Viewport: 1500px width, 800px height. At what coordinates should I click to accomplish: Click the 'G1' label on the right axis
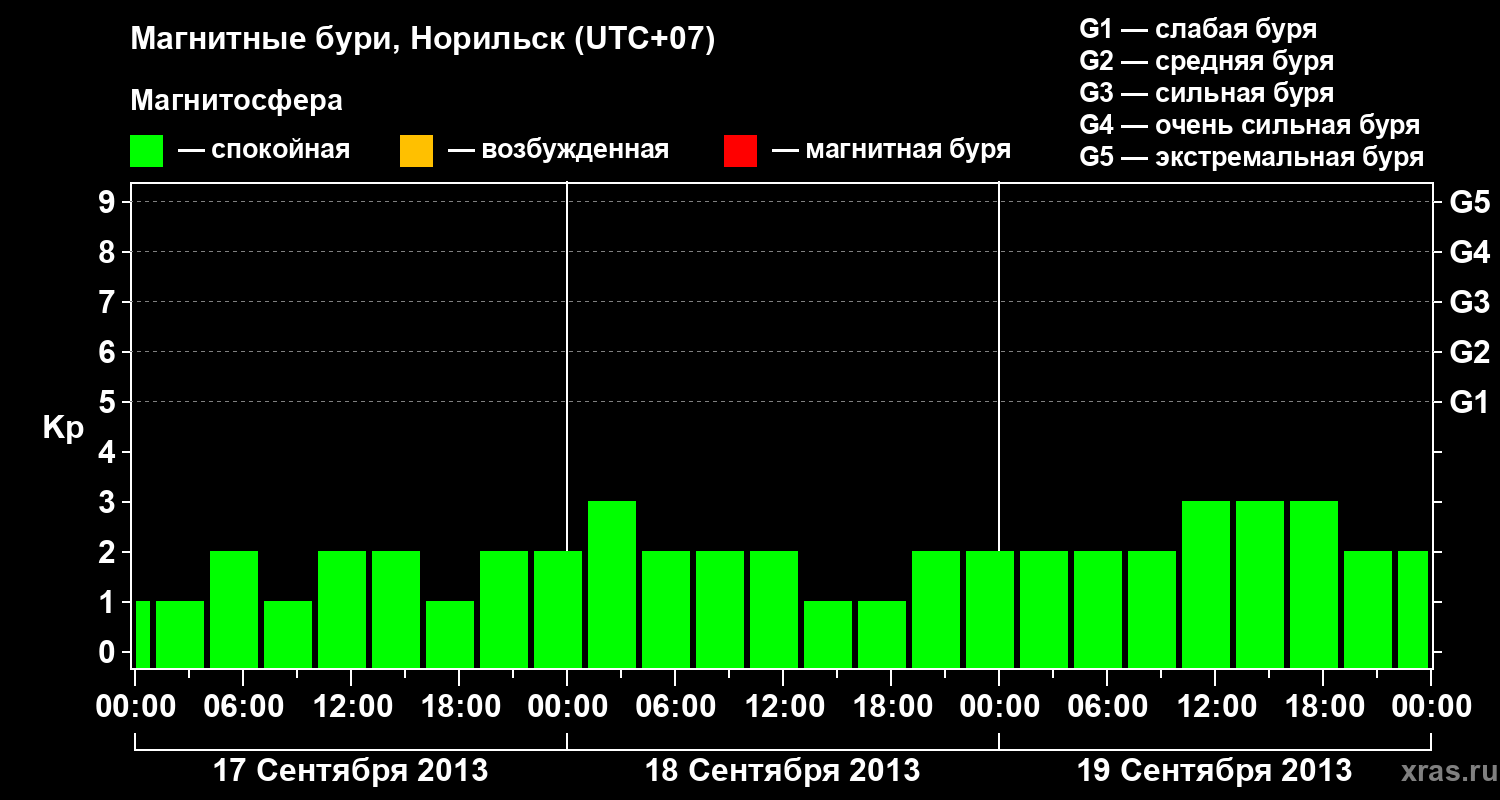[1470, 403]
